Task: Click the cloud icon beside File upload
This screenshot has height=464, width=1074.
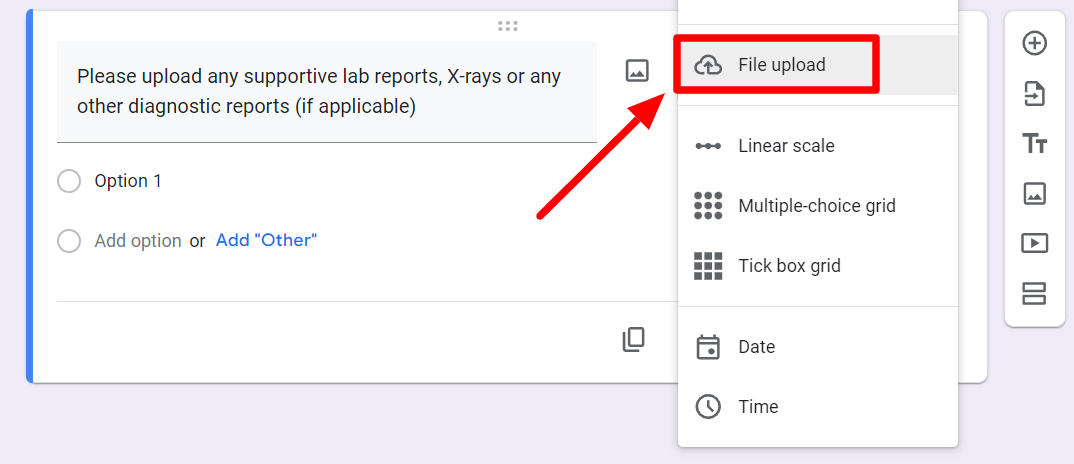Action: click(708, 65)
